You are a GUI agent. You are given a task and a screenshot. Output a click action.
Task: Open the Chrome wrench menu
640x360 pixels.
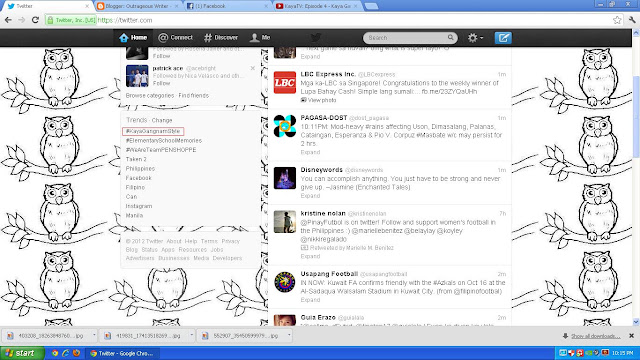[x=632, y=20]
